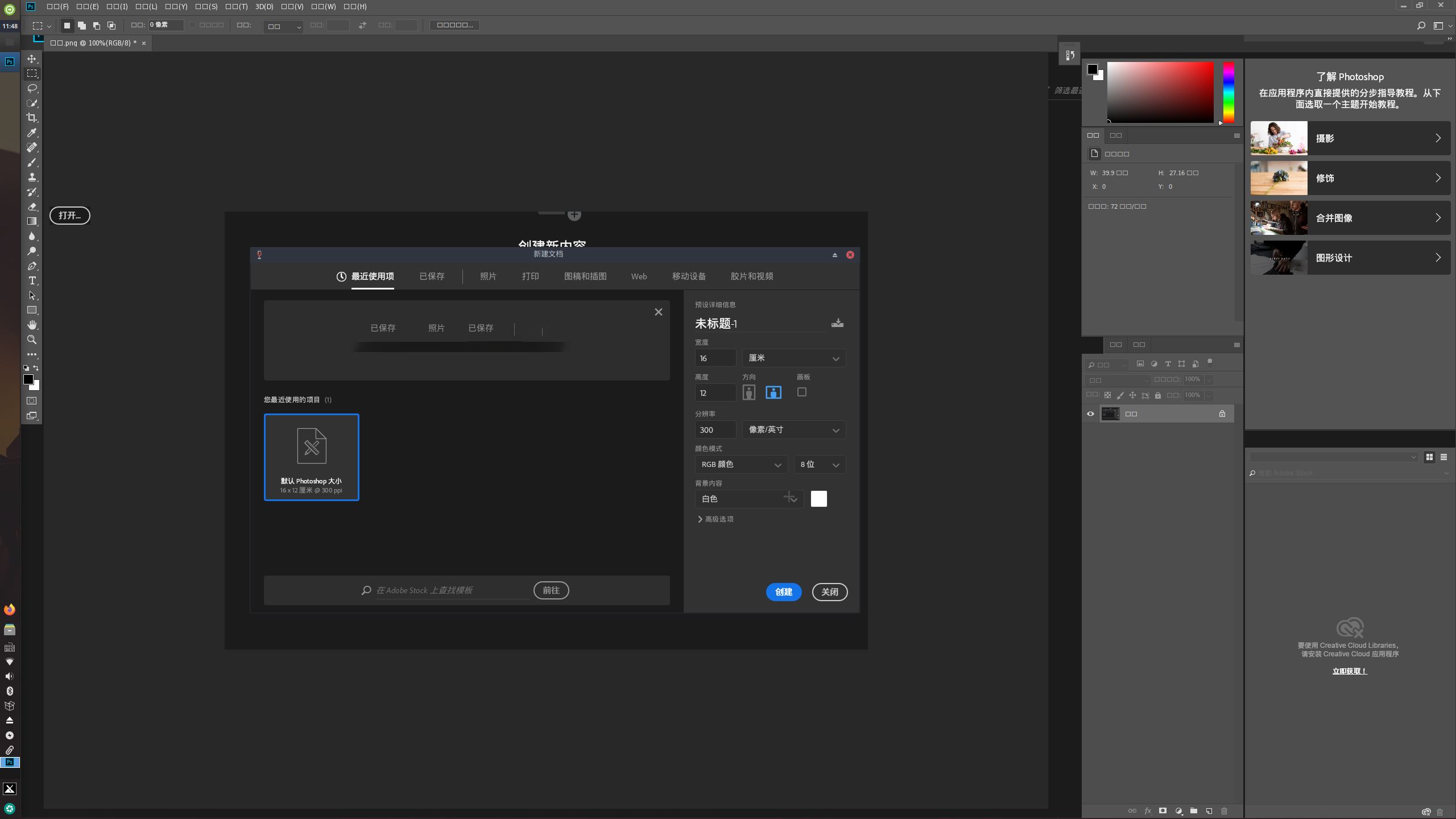Select the Eraser tool

point(32,206)
